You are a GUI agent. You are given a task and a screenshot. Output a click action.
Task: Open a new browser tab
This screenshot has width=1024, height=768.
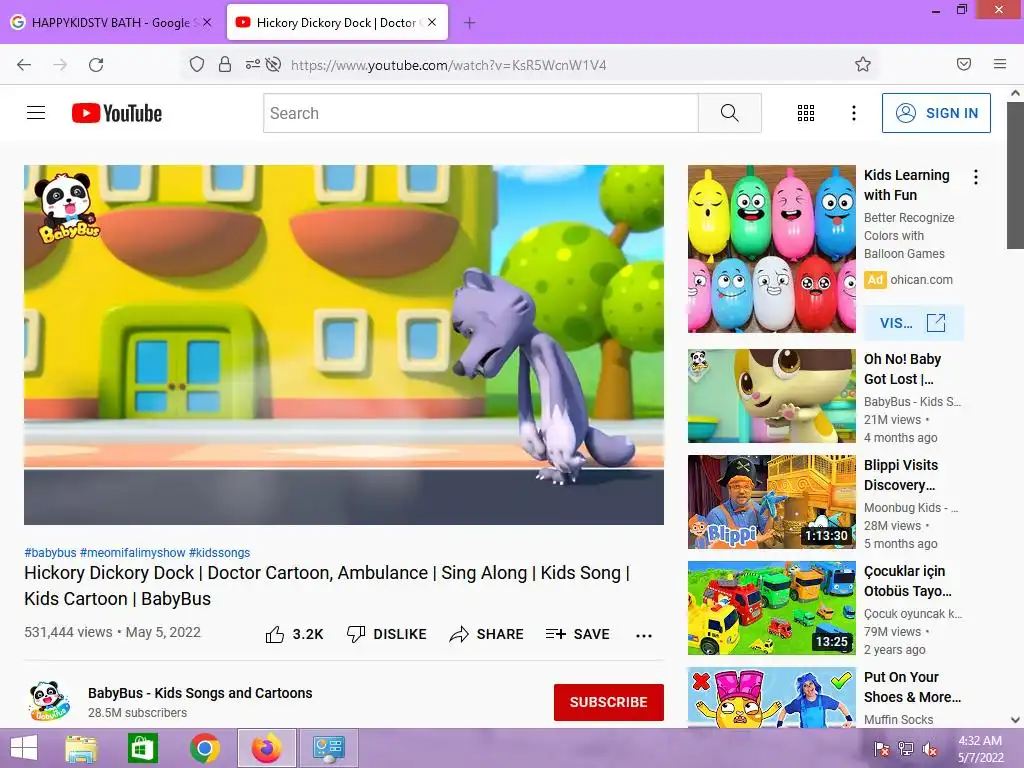[469, 23]
